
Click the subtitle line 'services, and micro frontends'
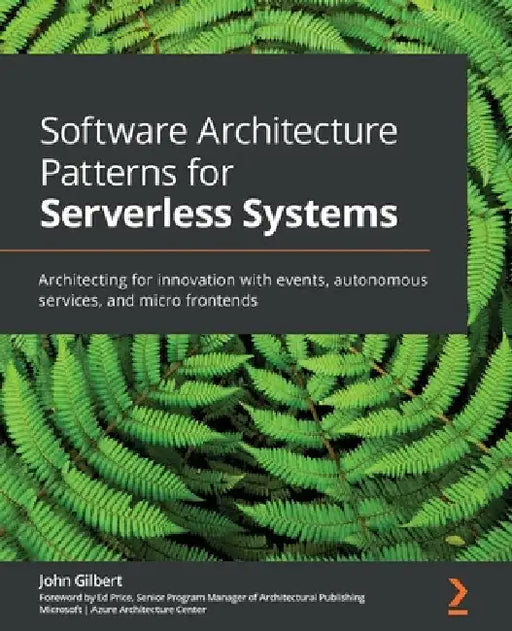click(x=148, y=301)
